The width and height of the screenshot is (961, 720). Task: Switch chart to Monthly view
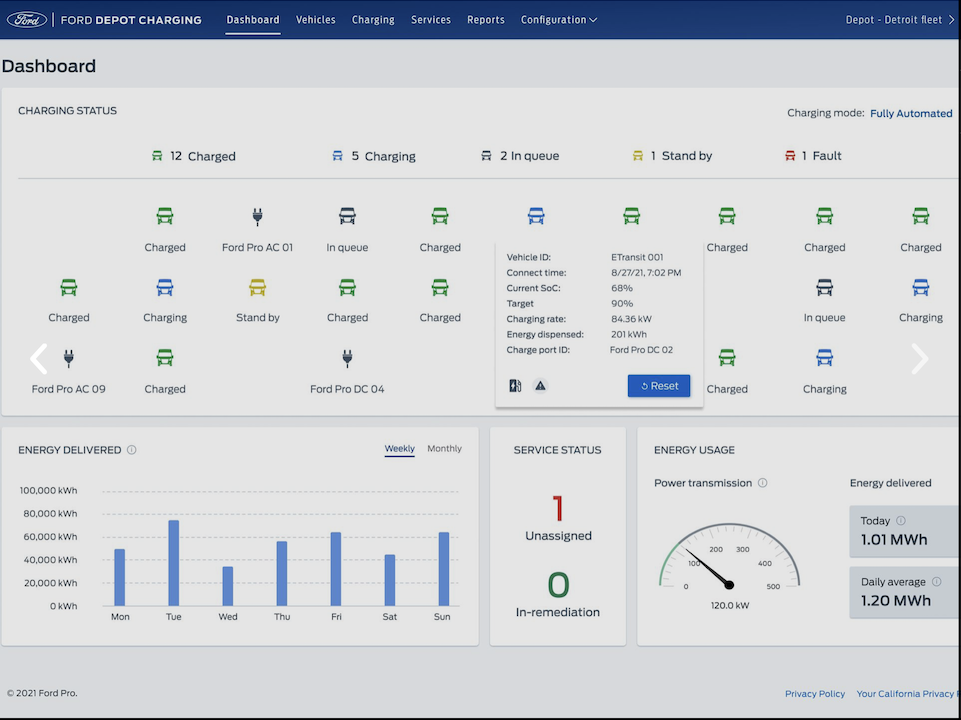point(444,449)
